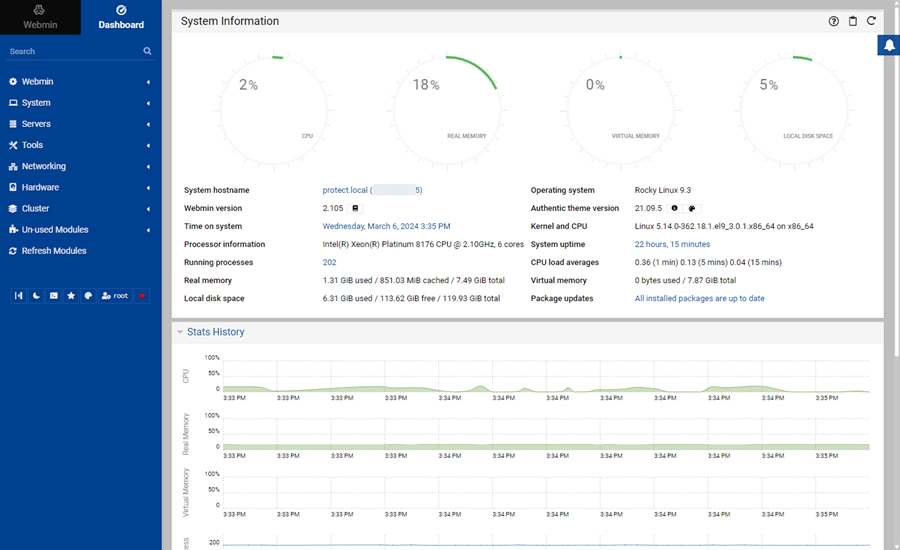Open favorites star icon in sidebar
Image resolution: width=900 pixels, height=550 pixels.
coord(71,296)
